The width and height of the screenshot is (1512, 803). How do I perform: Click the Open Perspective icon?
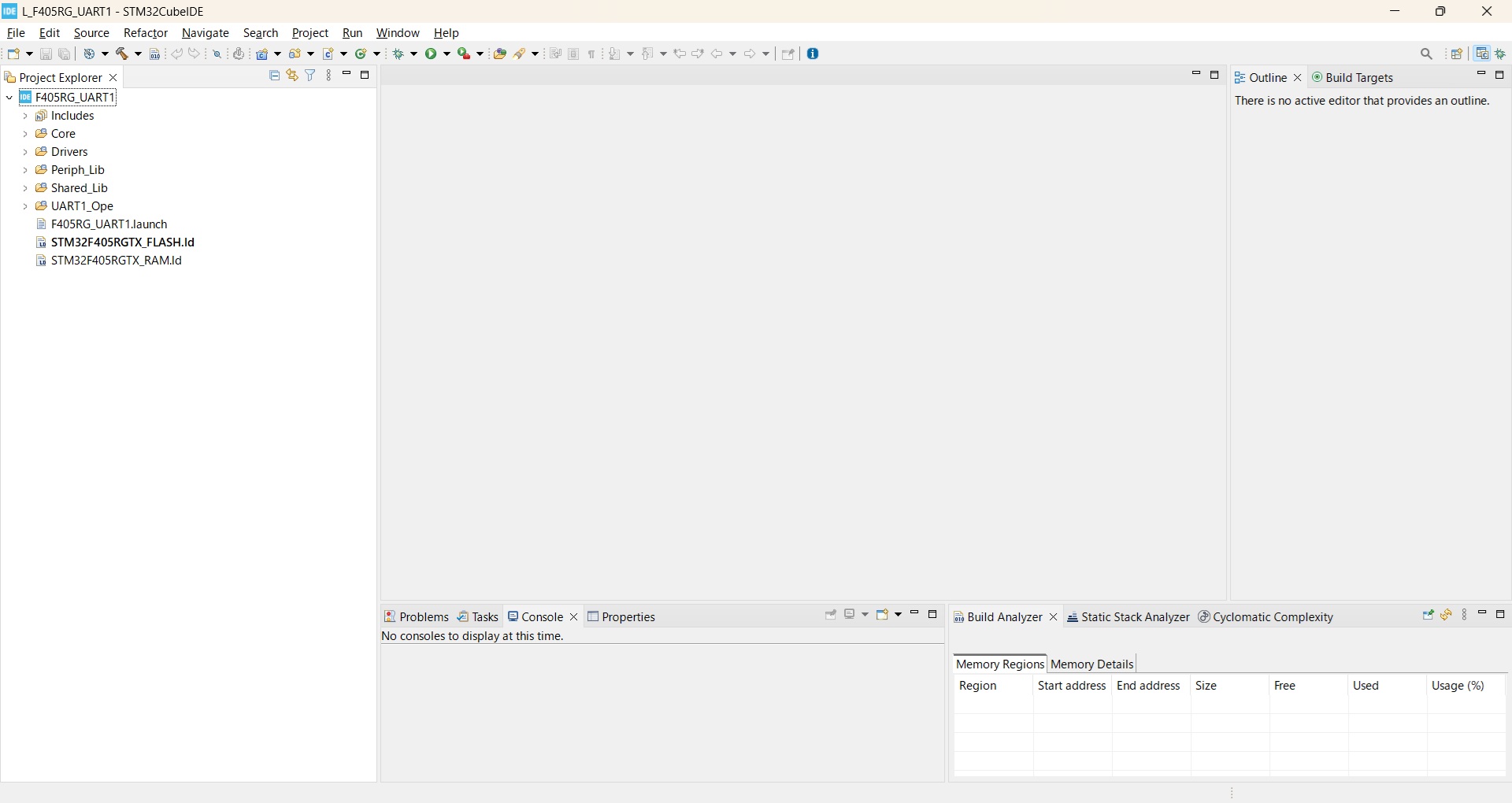click(x=1458, y=54)
